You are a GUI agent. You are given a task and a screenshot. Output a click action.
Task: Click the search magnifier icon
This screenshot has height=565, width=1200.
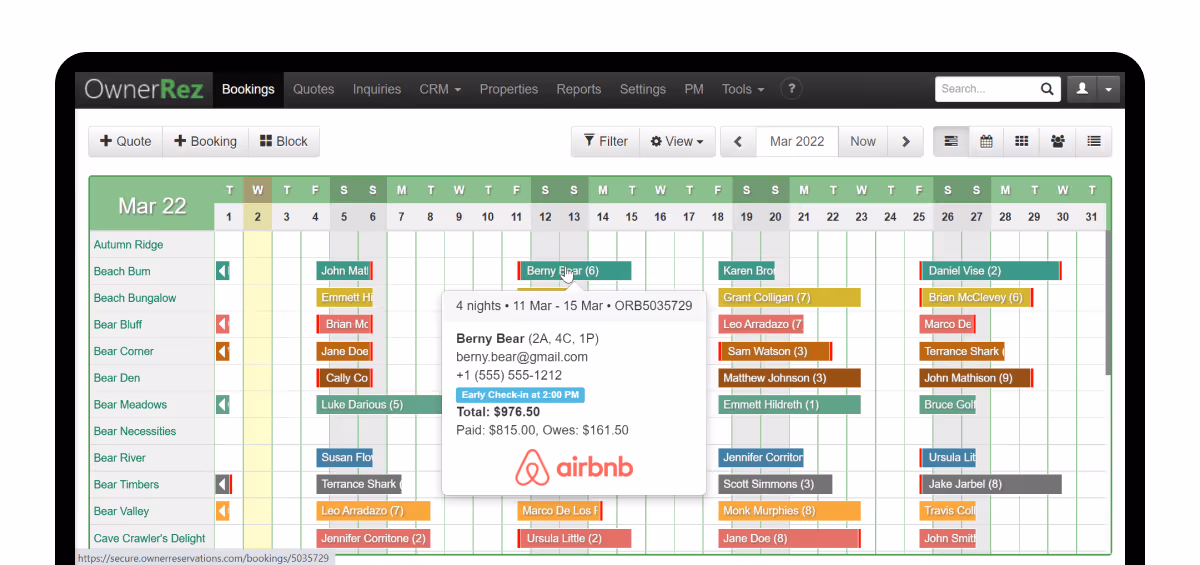[x=1047, y=89]
